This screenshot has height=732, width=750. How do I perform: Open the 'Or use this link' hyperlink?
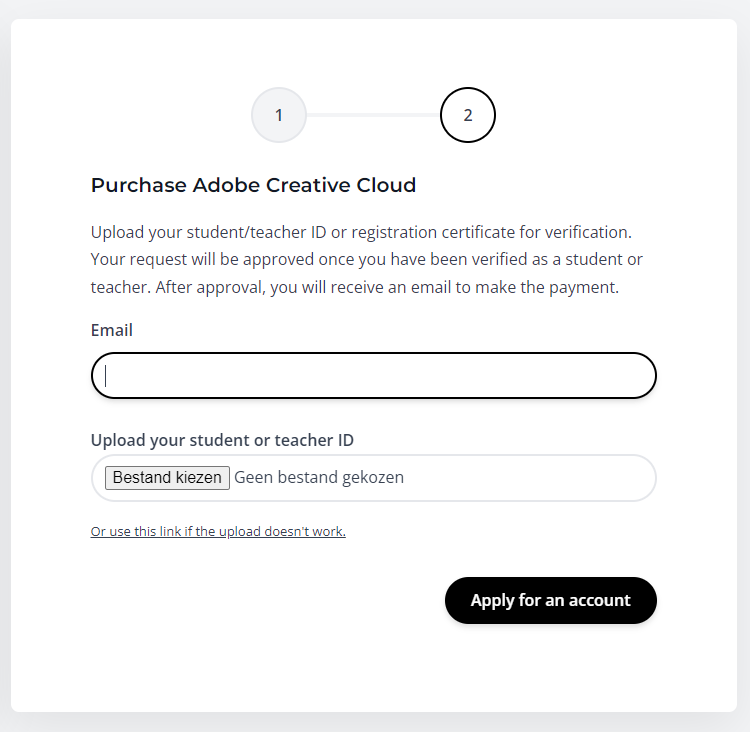click(x=218, y=532)
